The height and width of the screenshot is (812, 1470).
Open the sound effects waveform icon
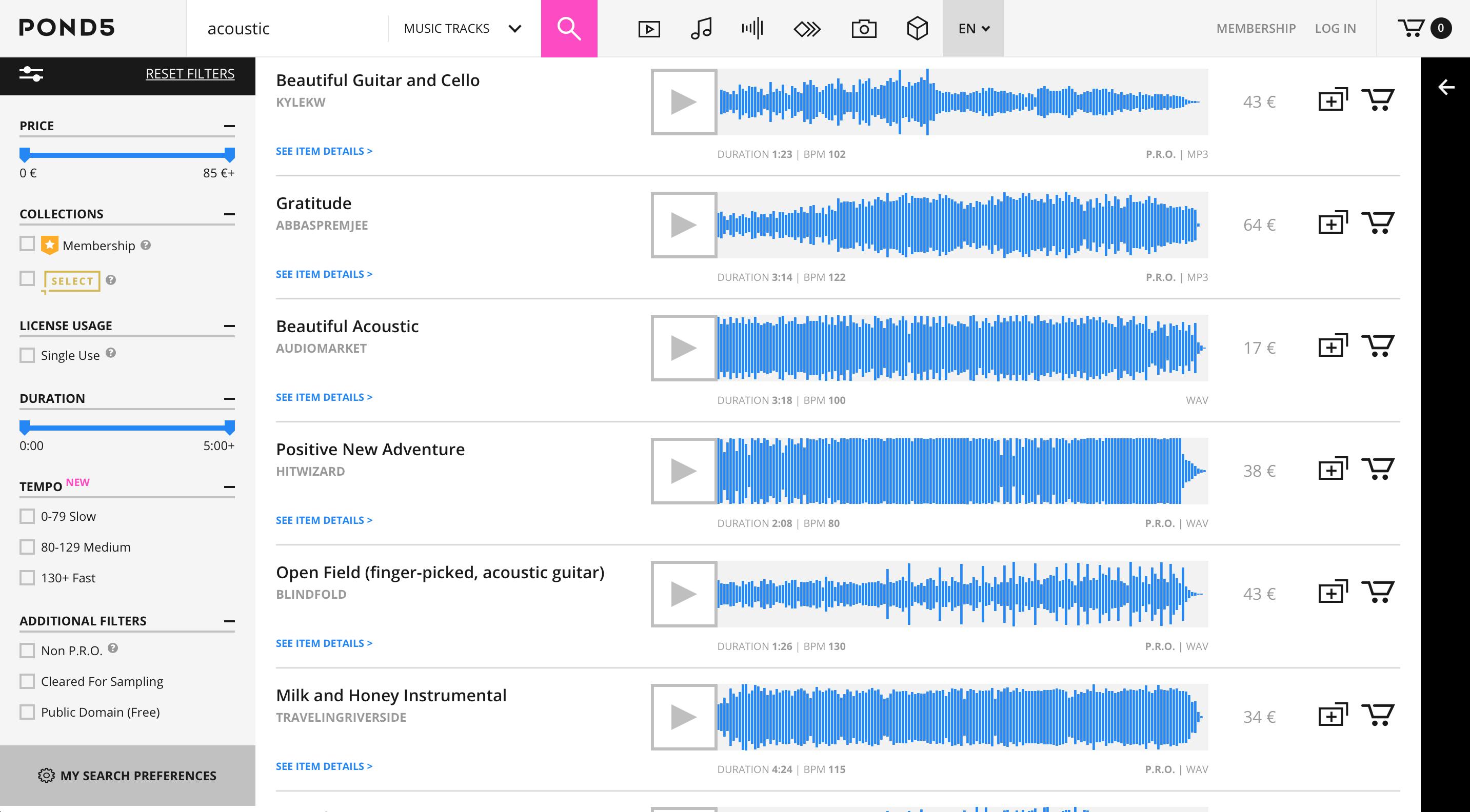coord(752,29)
